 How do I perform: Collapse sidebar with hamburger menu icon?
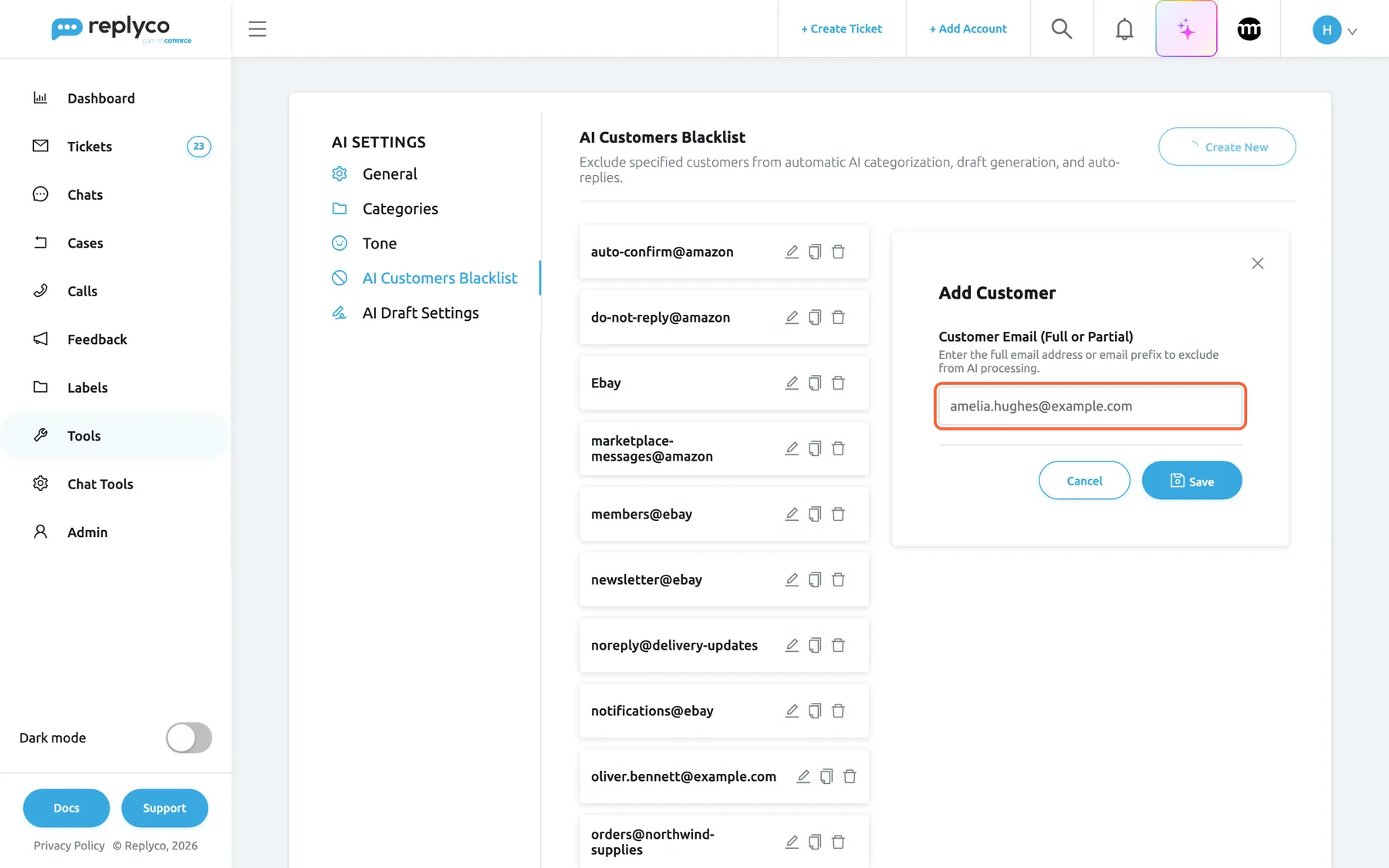(x=257, y=29)
